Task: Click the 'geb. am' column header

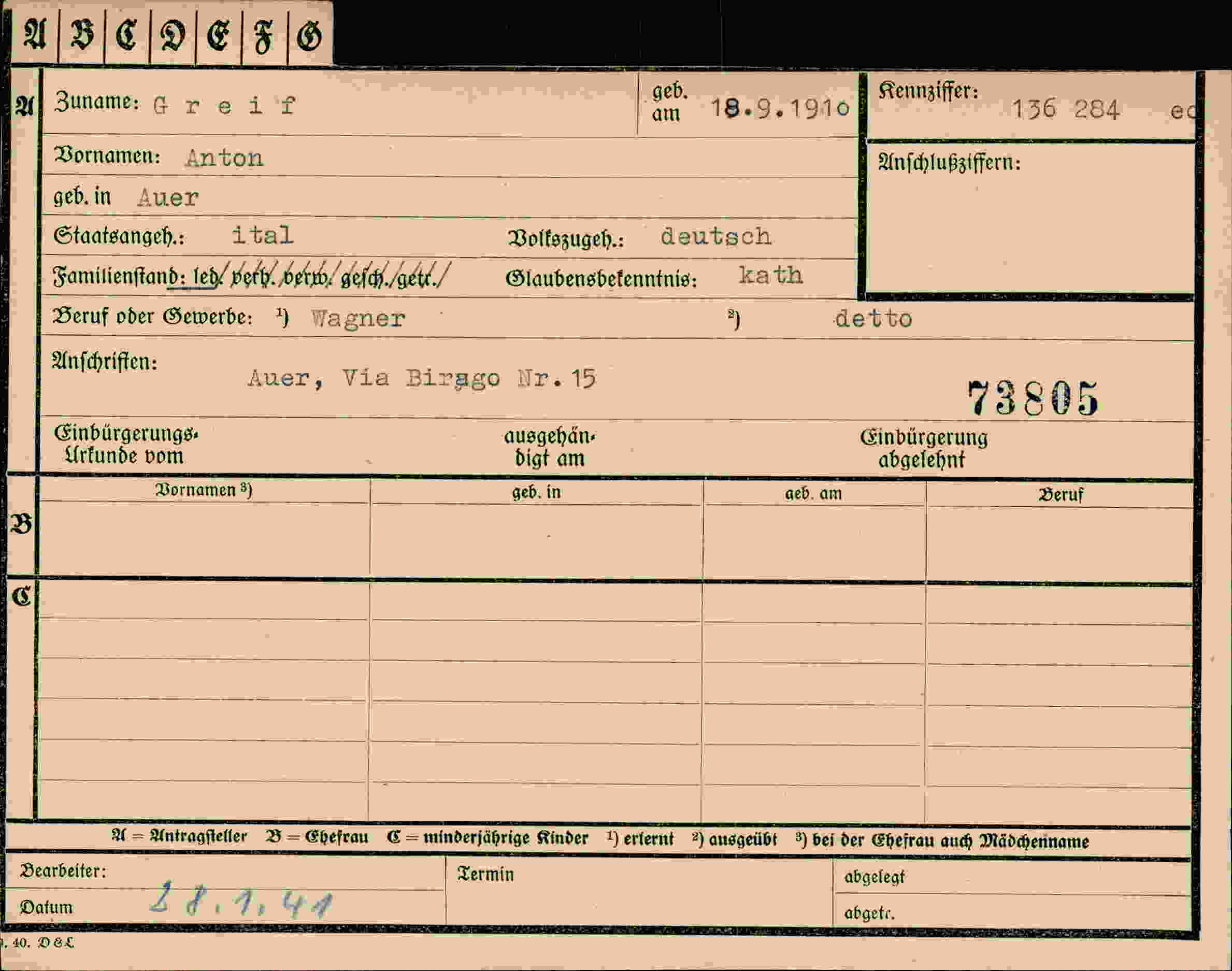Action: (813, 493)
